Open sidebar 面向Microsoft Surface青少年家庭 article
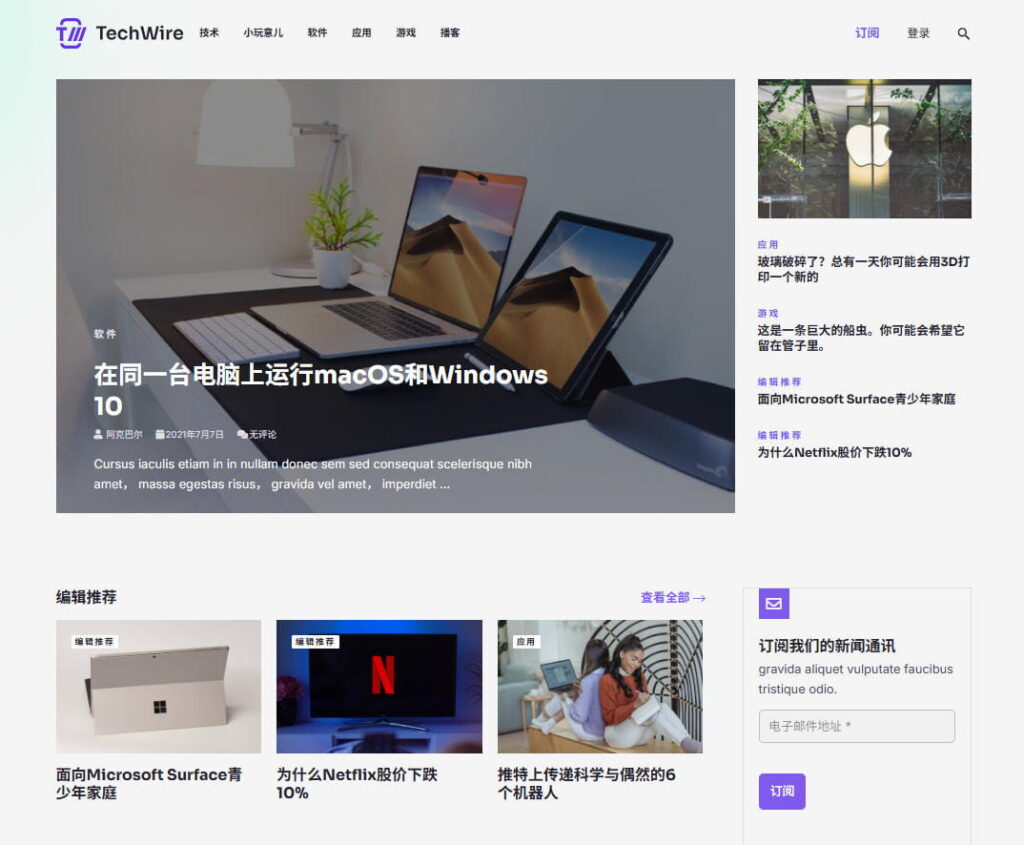1024x845 pixels. (x=856, y=399)
